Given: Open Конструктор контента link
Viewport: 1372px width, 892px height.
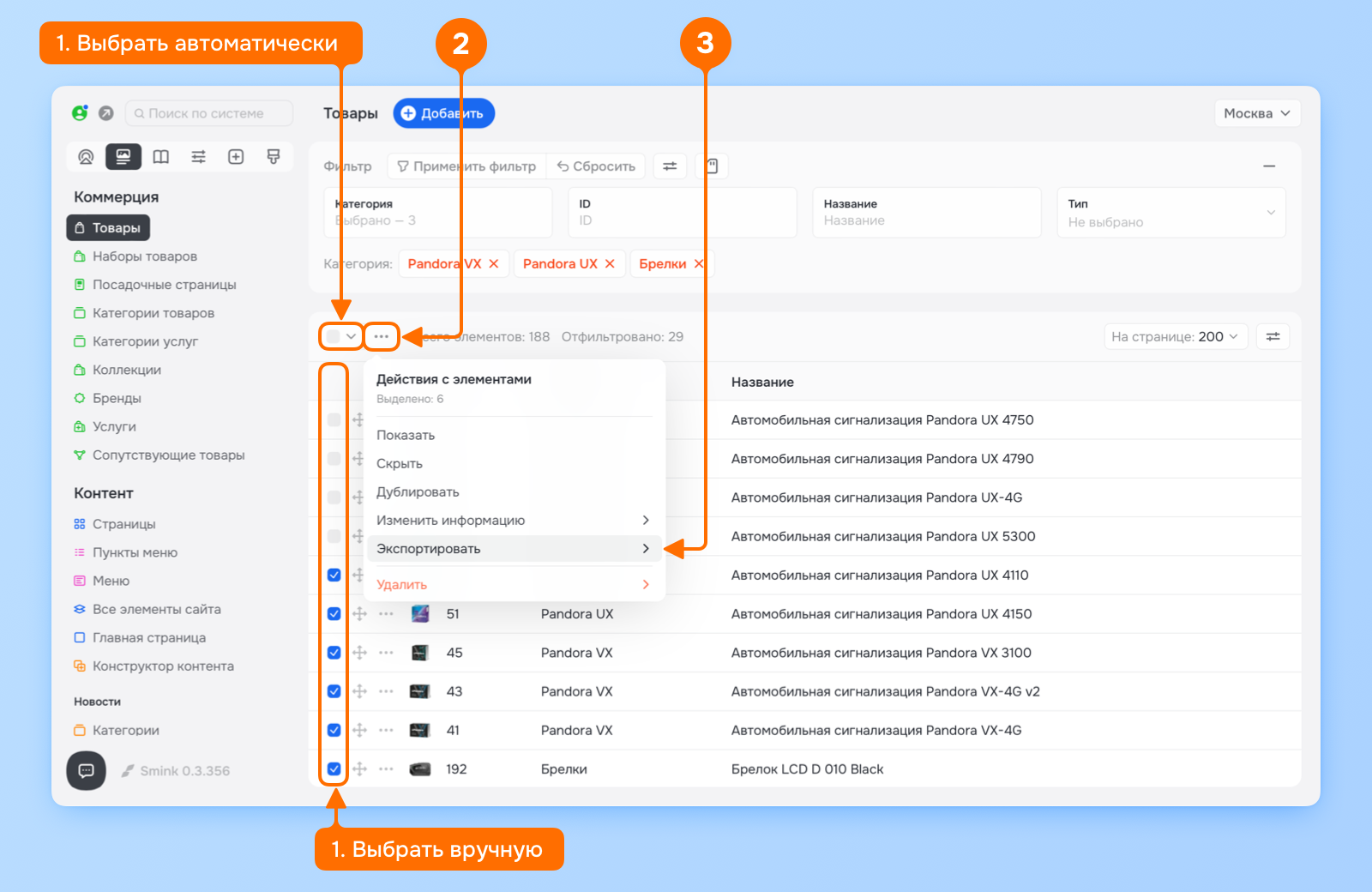Looking at the screenshot, I should [162, 666].
